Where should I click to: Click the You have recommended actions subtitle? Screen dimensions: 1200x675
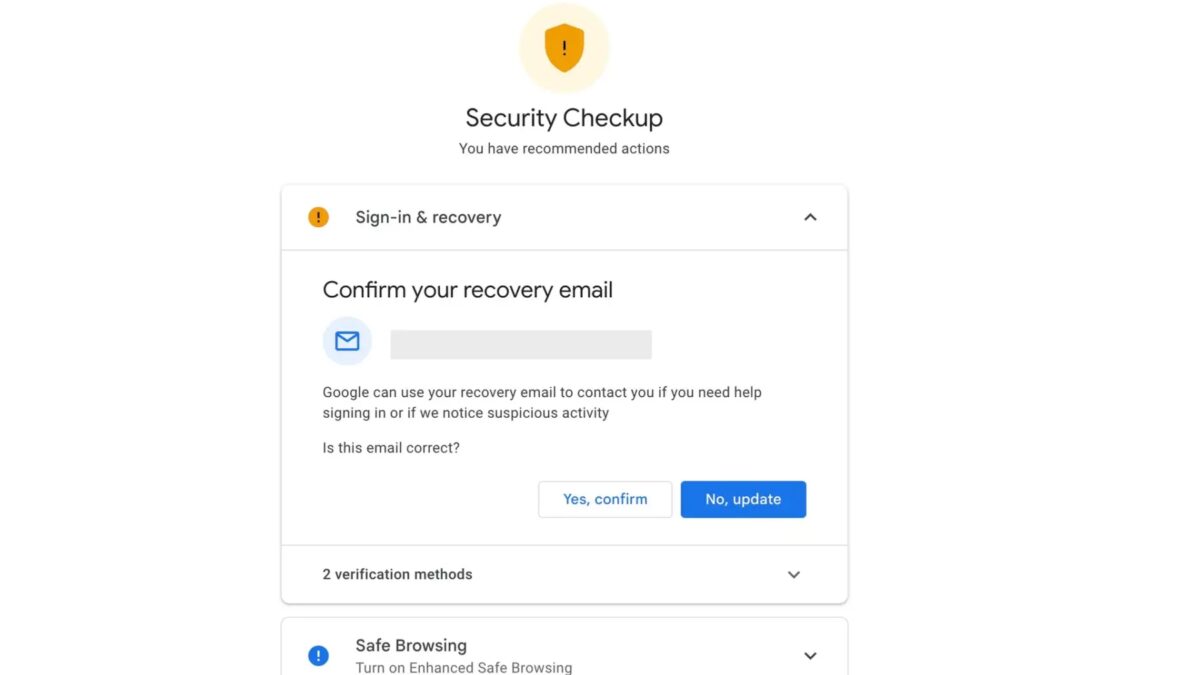tap(563, 148)
